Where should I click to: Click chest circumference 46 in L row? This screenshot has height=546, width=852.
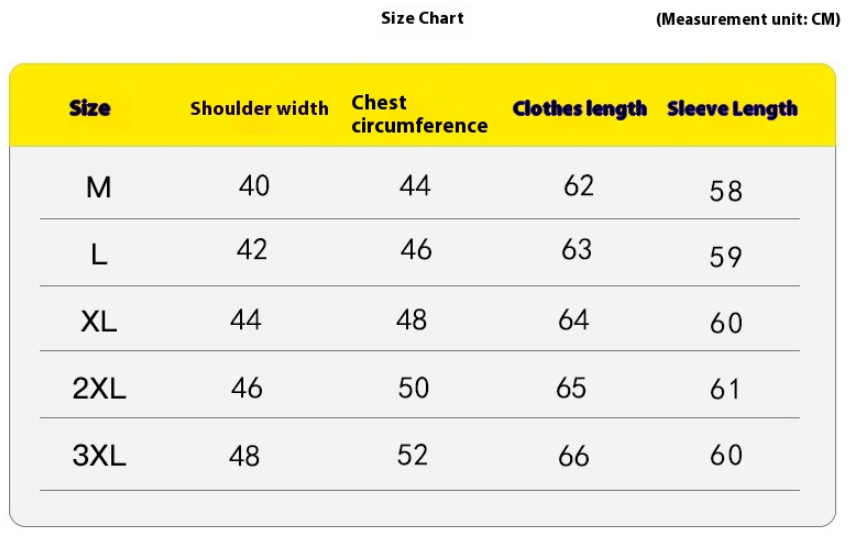[416, 249]
